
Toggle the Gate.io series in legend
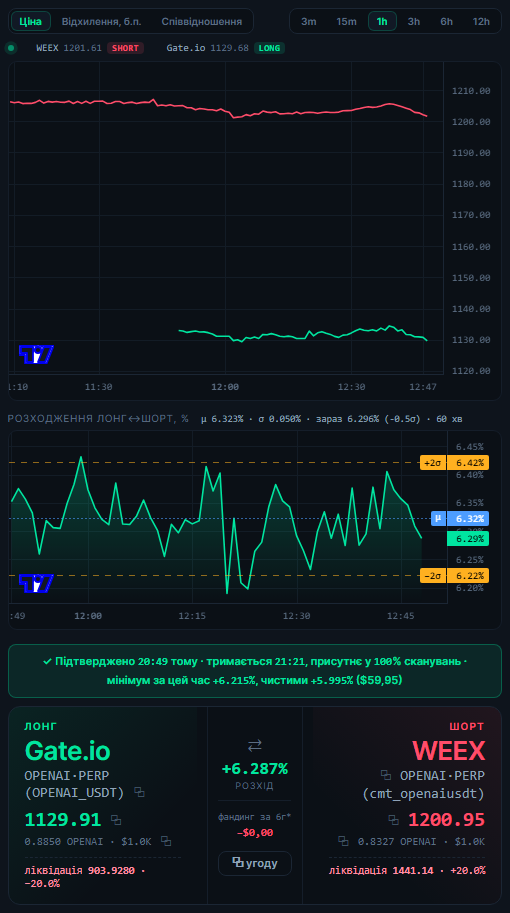208,48
